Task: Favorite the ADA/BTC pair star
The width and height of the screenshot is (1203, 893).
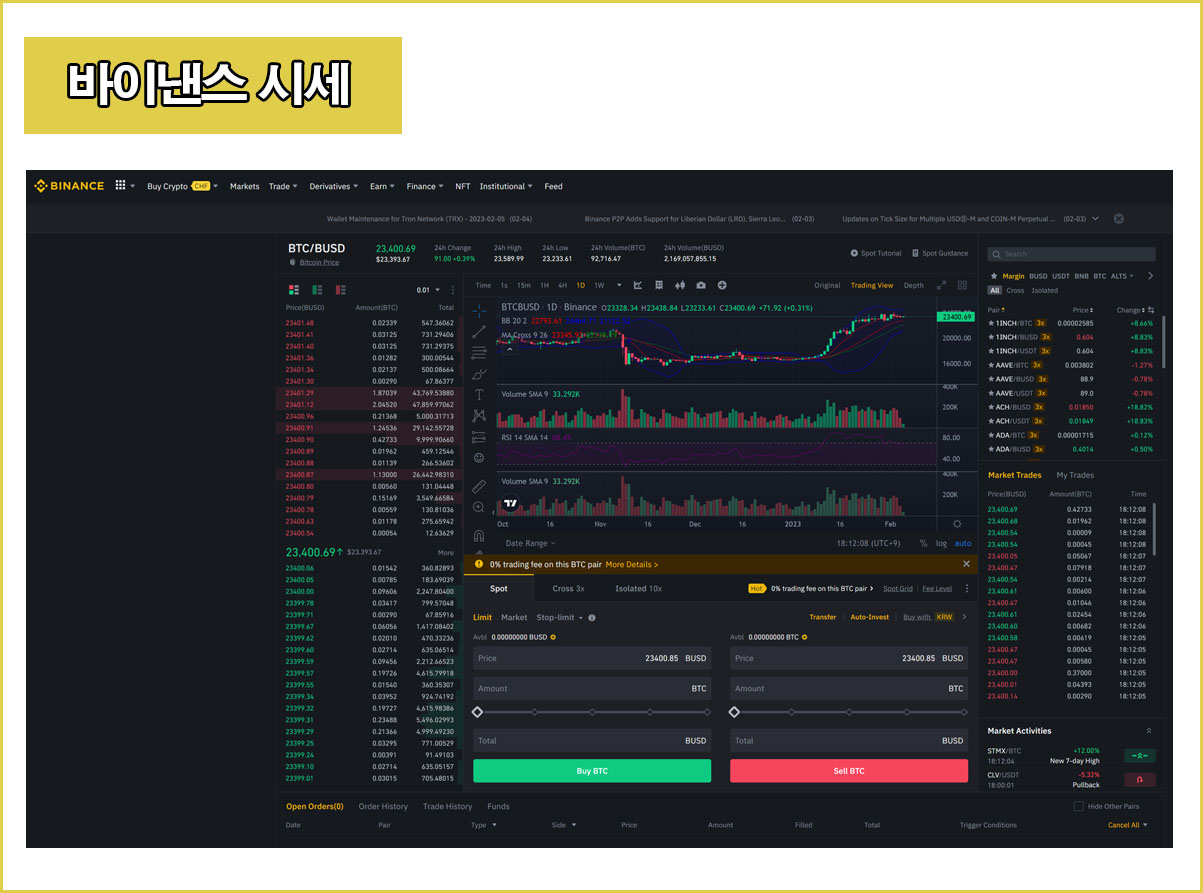Action: (991, 435)
